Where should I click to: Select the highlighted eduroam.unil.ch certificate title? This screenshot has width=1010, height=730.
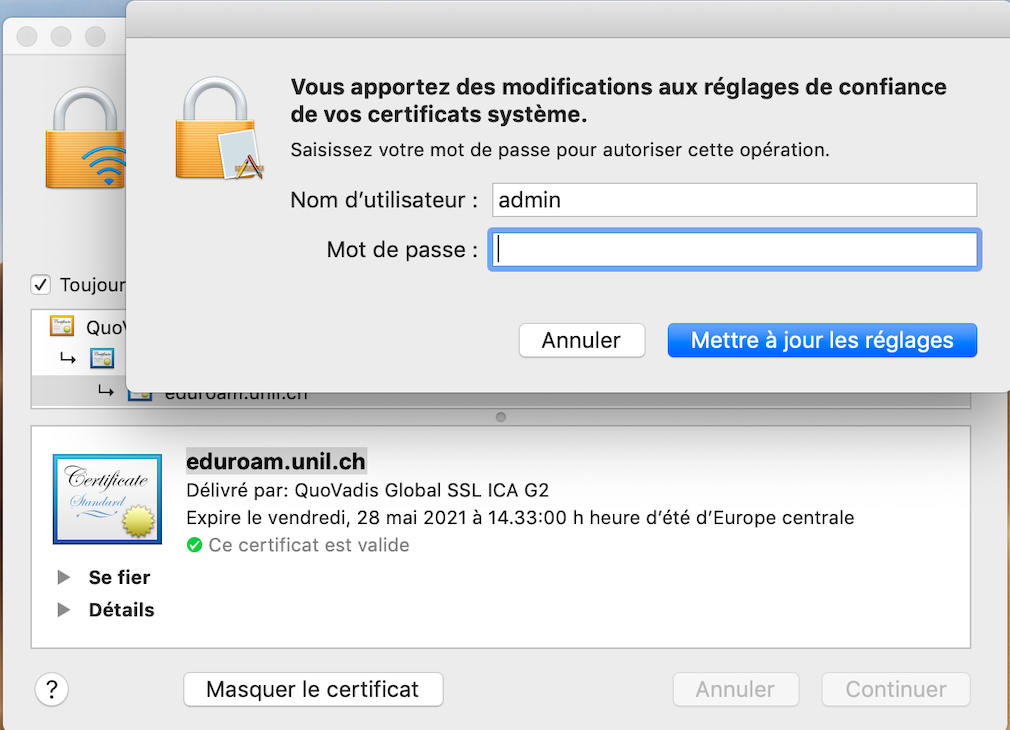point(276,461)
